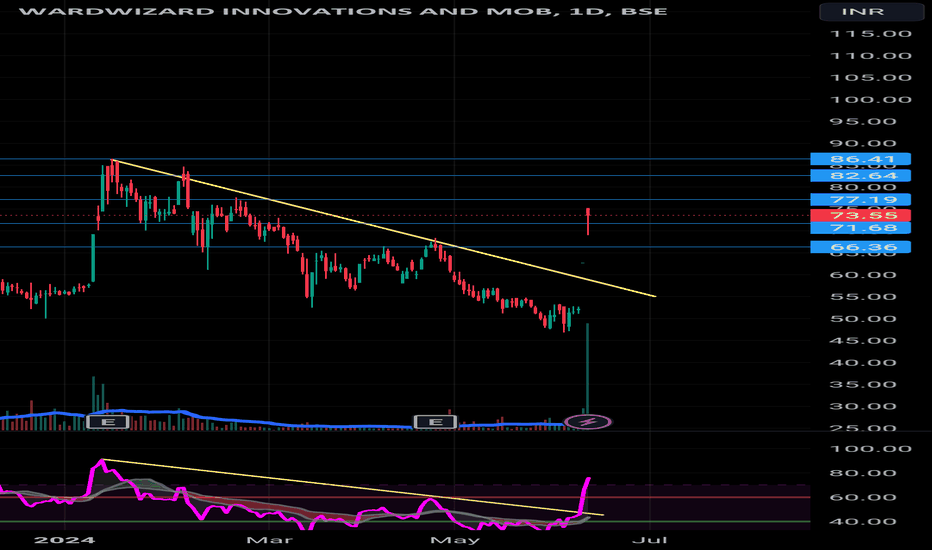Click the 86.41 price level label
Viewport: 932px width, 550px height.
tap(860, 159)
